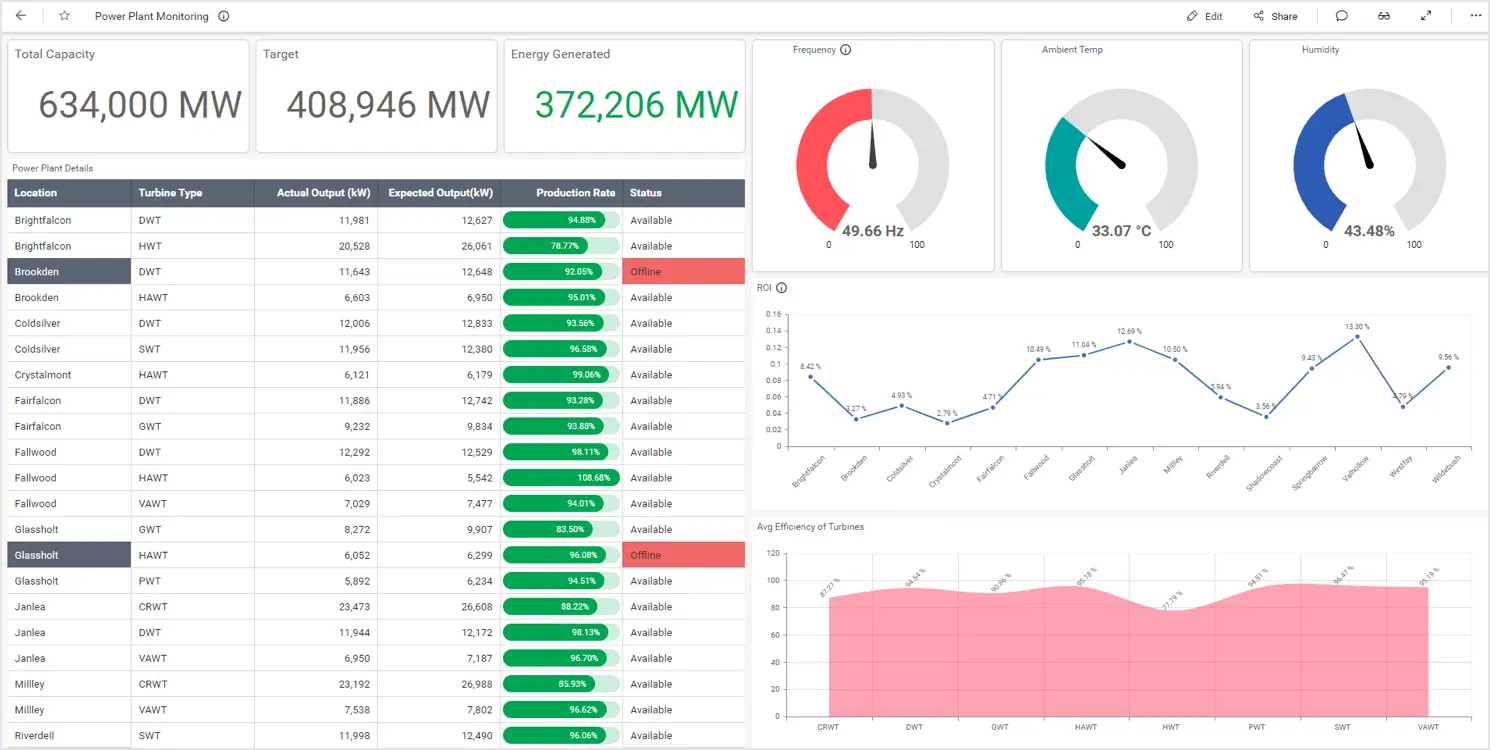Screen dimensions: 1490x750
Task: Open the ellipsis more-options menu
Action: [1475, 16]
